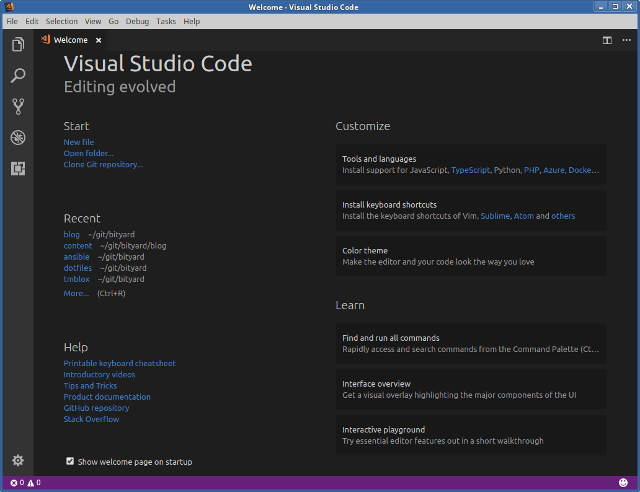The image size is (640, 492).
Task: Select the Interactive playground item
Action: [470, 435]
